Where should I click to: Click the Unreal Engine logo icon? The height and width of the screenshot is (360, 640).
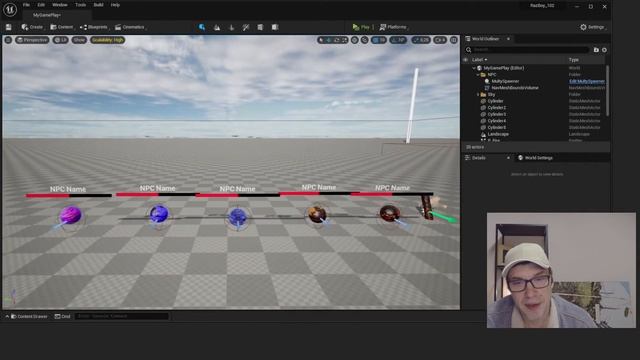coord(10,9)
